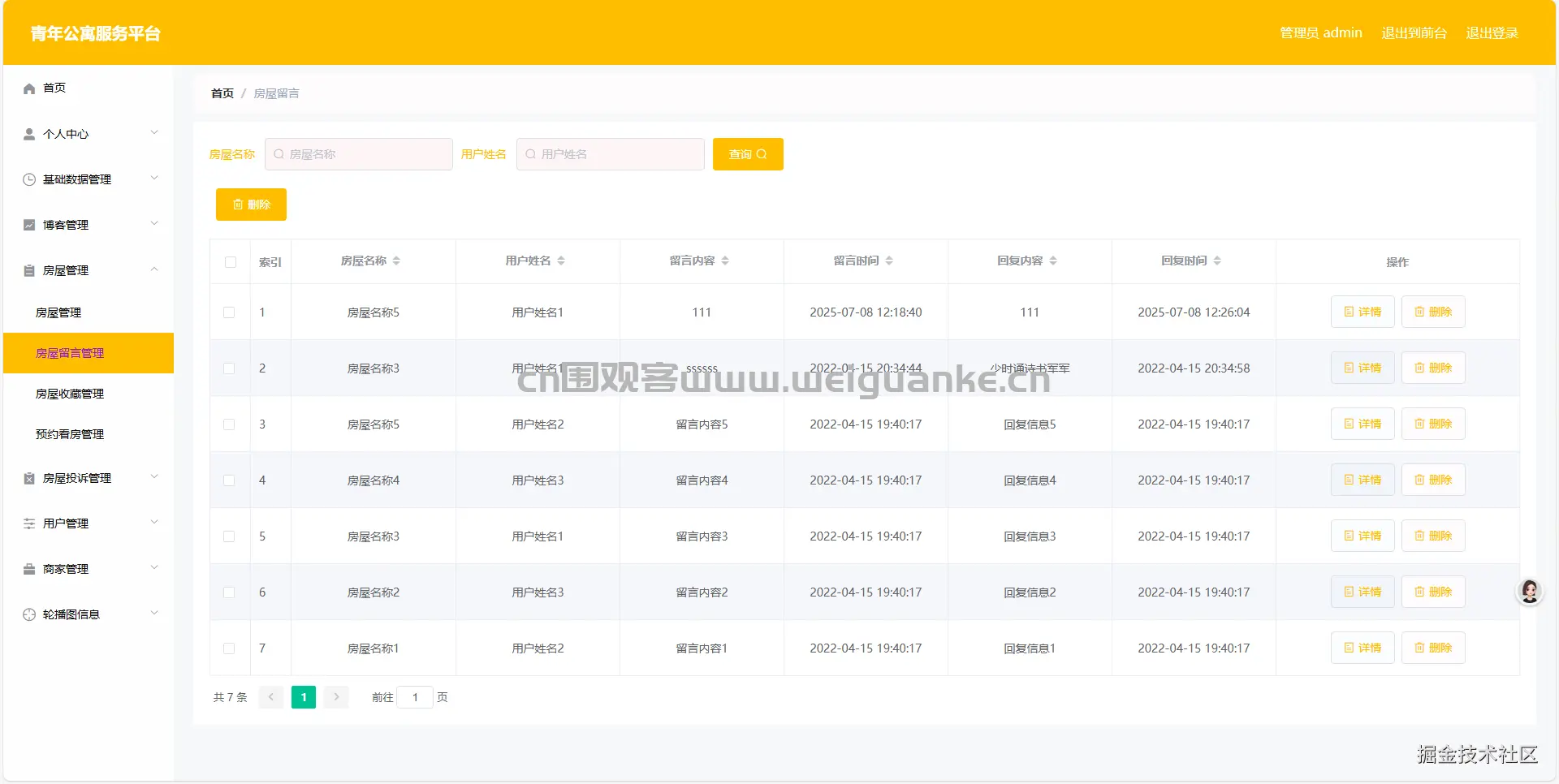Expand the 商家管理 submenu arrow
Viewport: 1559px width, 784px height.
pos(154,568)
